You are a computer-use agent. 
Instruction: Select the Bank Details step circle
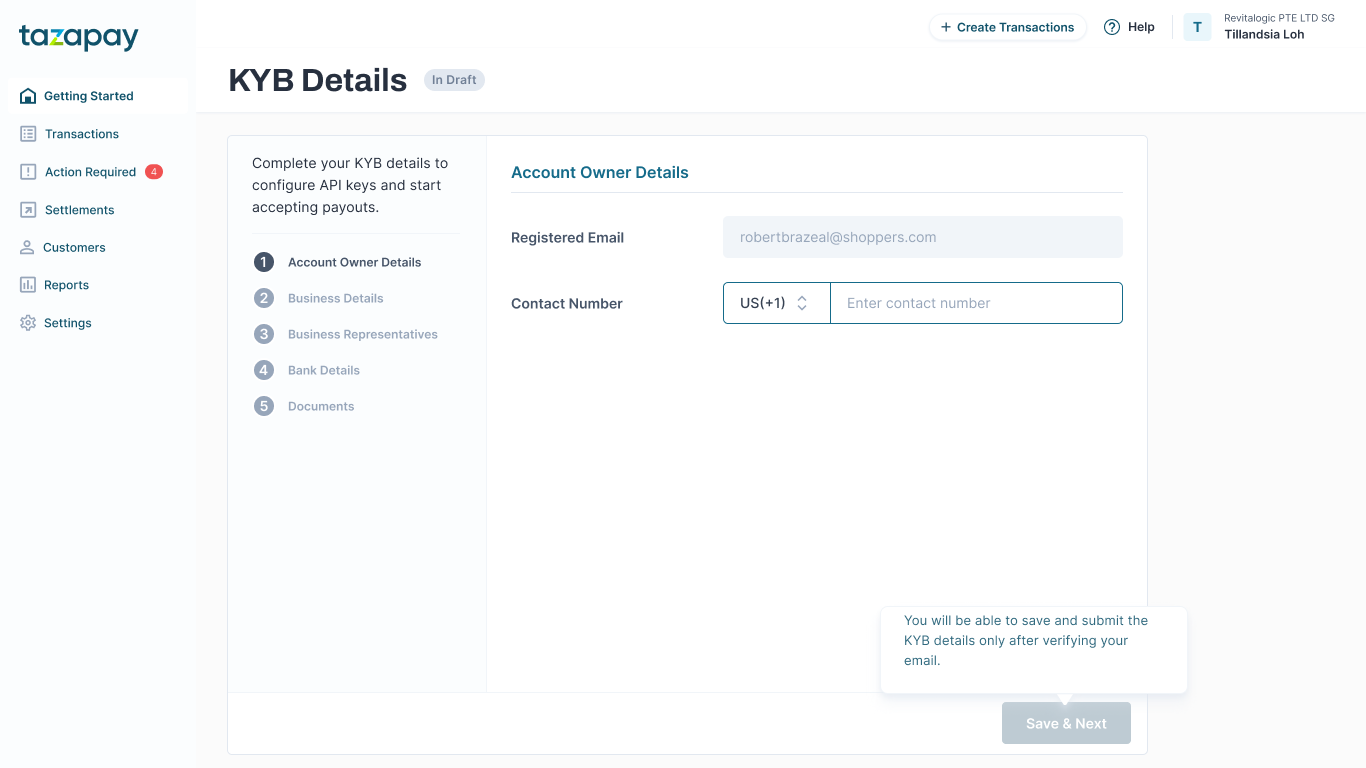point(263,370)
